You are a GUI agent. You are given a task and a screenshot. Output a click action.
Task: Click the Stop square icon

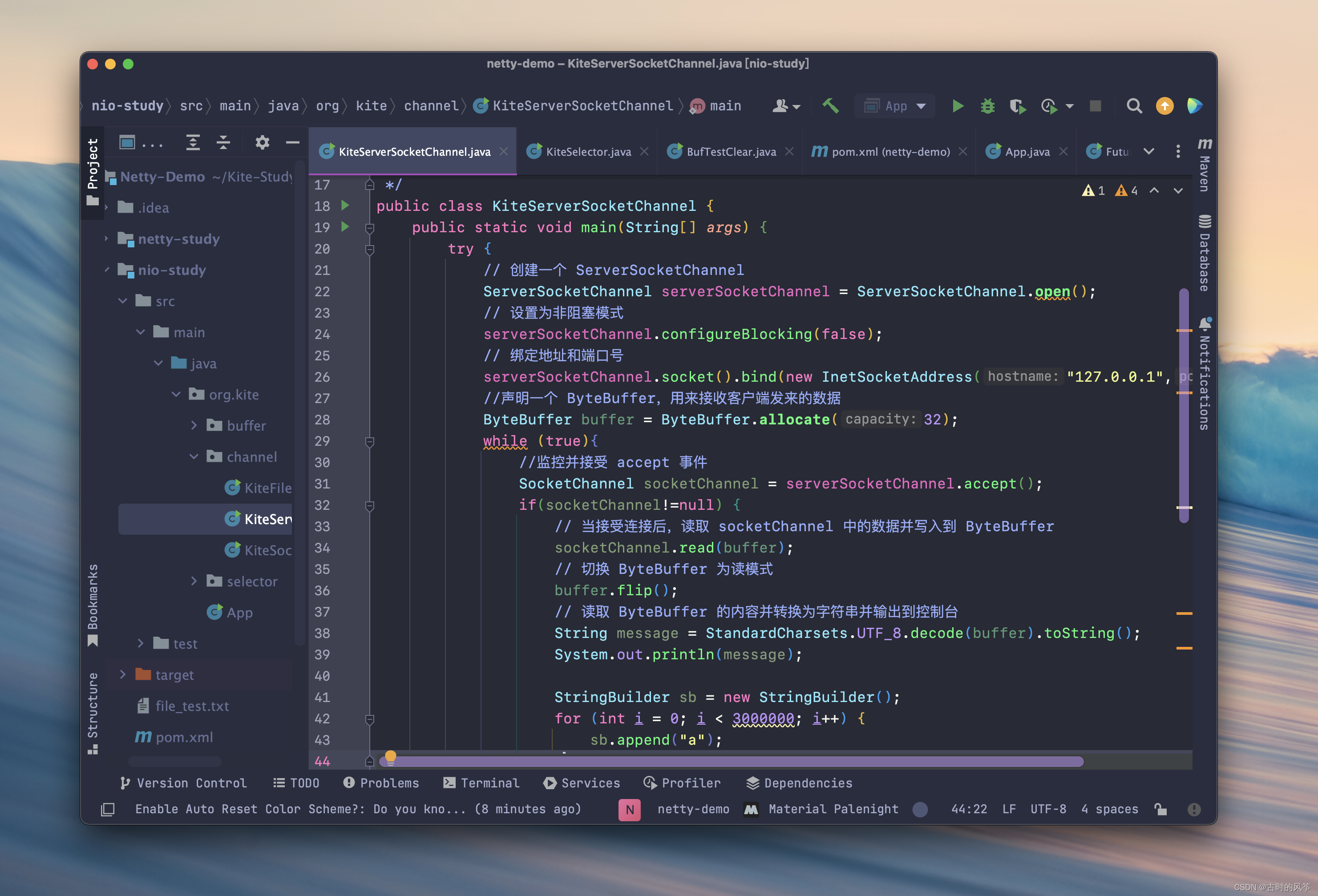1095,106
